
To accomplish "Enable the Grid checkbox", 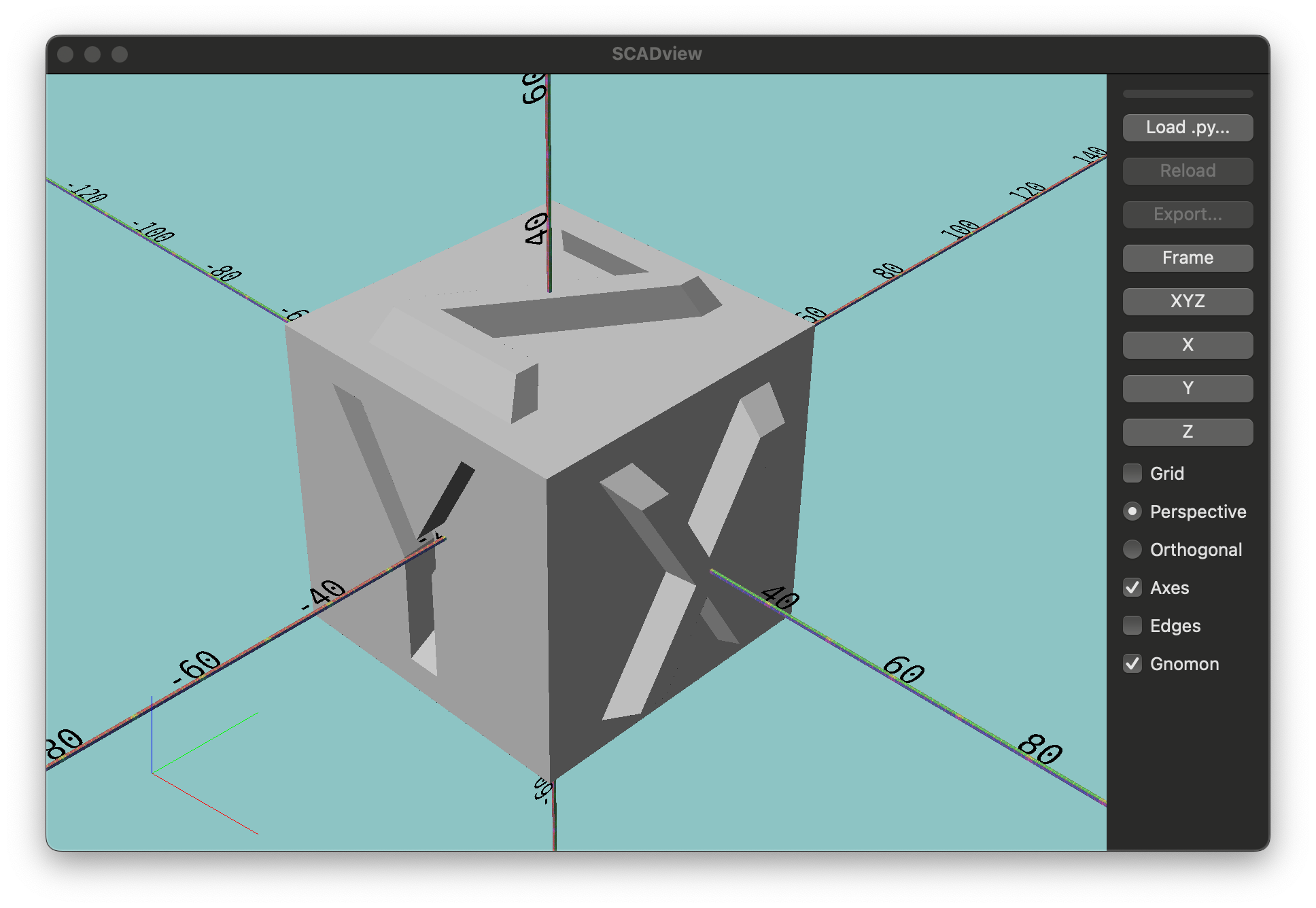I will (x=1132, y=473).
